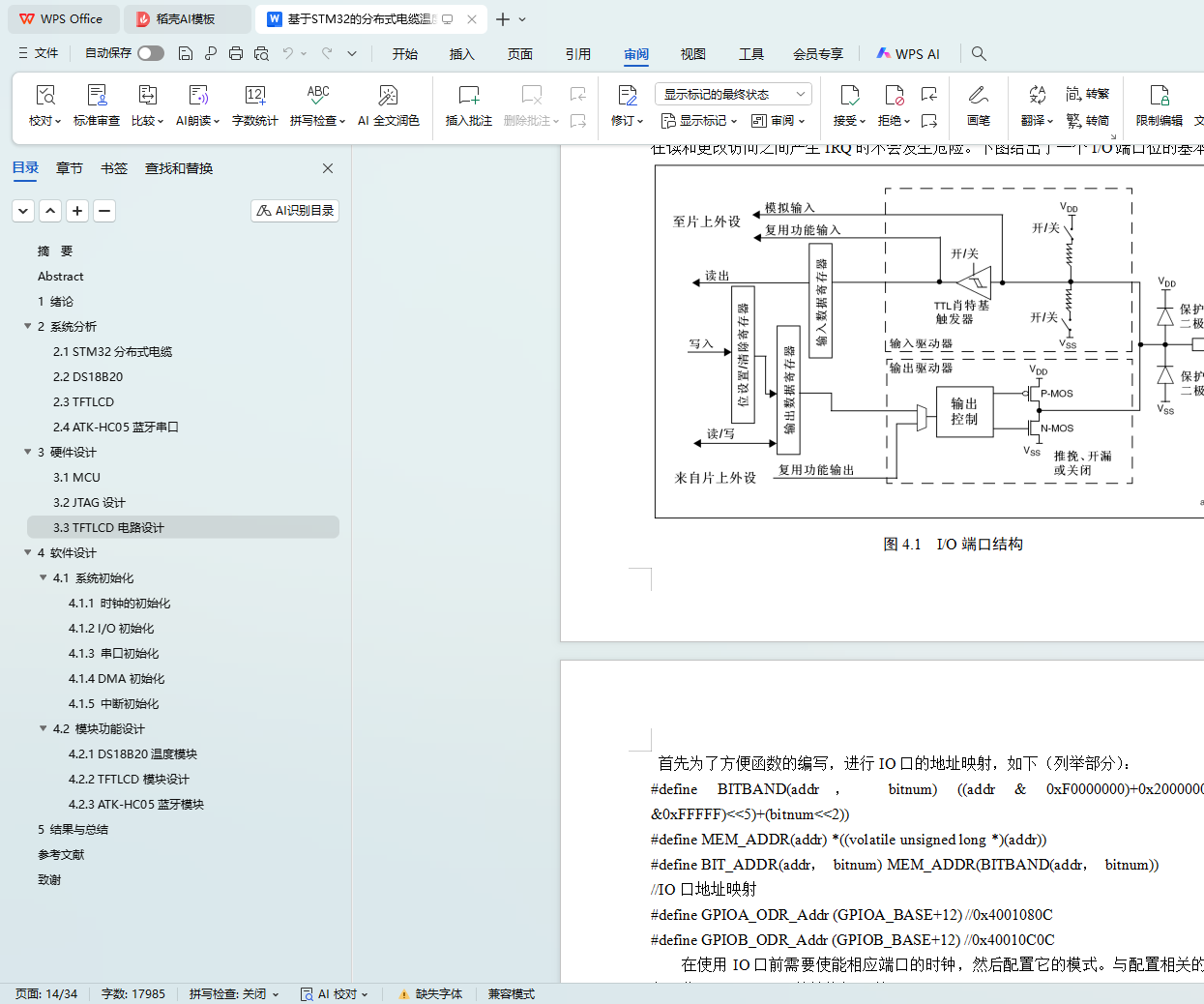Image resolution: width=1204 pixels, height=1004 pixels.
Task: Click the 字数统计 word count icon
Action: click(x=255, y=96)
